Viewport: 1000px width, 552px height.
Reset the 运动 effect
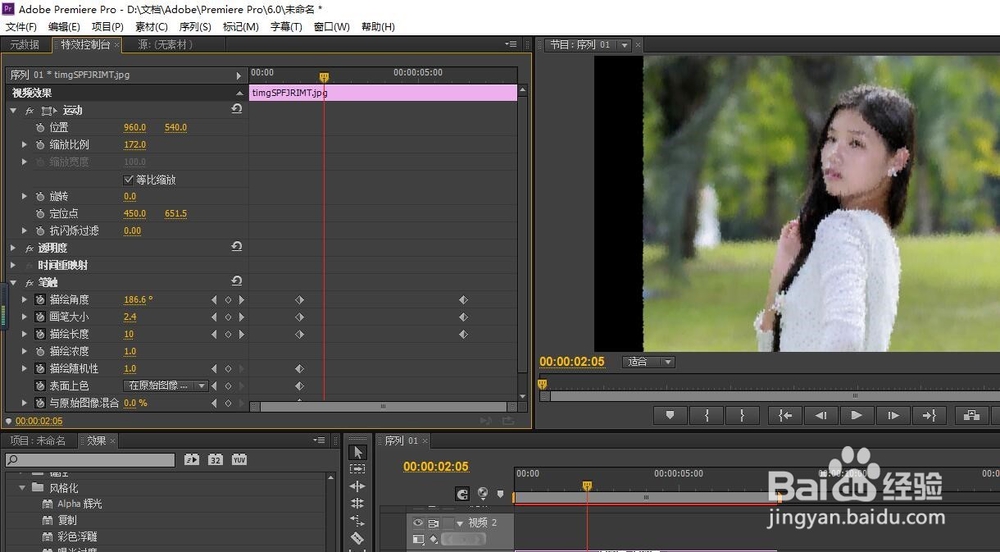[237, 109]
